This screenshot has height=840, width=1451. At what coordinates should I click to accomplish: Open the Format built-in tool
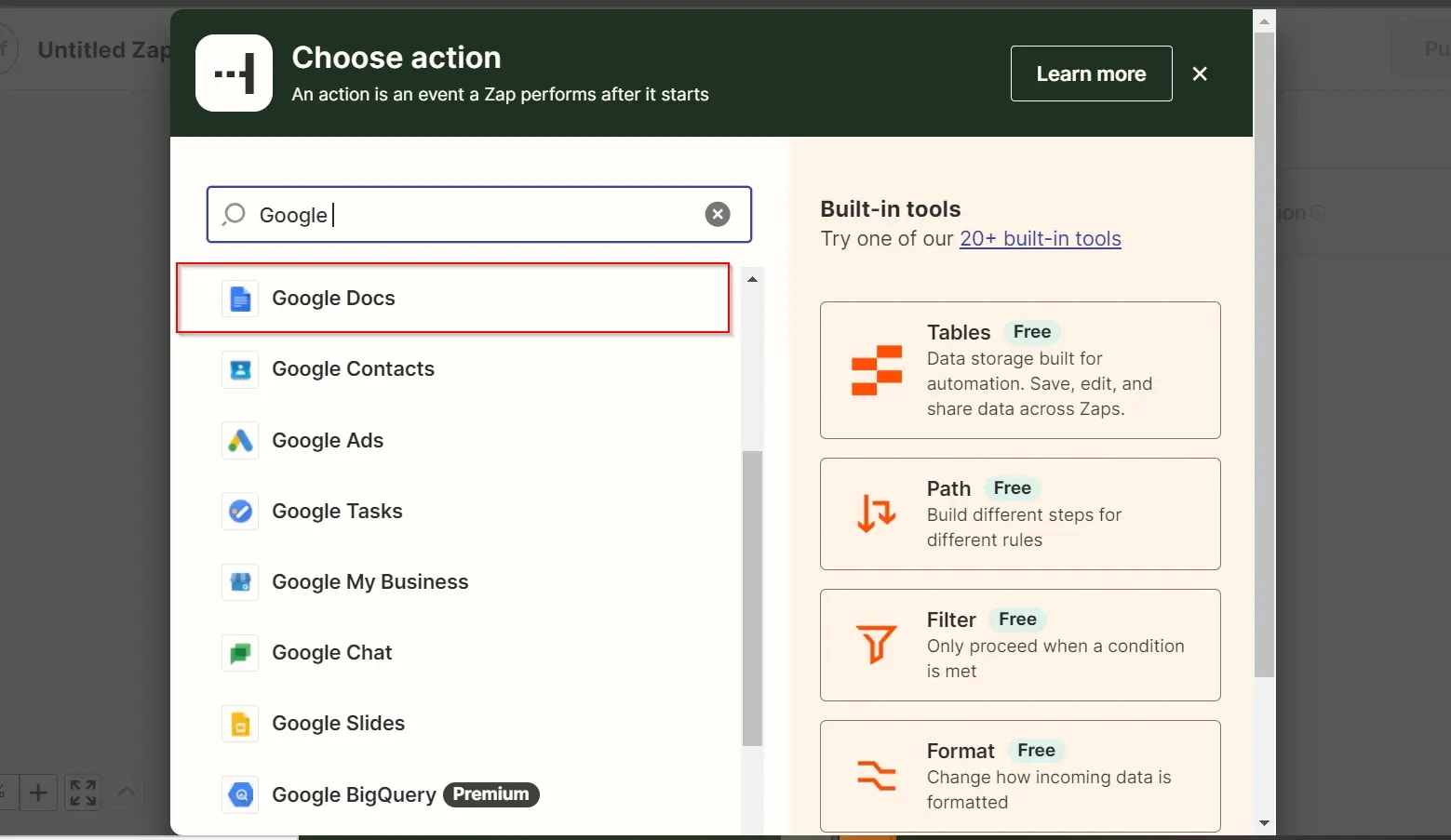pos(1020,776)
